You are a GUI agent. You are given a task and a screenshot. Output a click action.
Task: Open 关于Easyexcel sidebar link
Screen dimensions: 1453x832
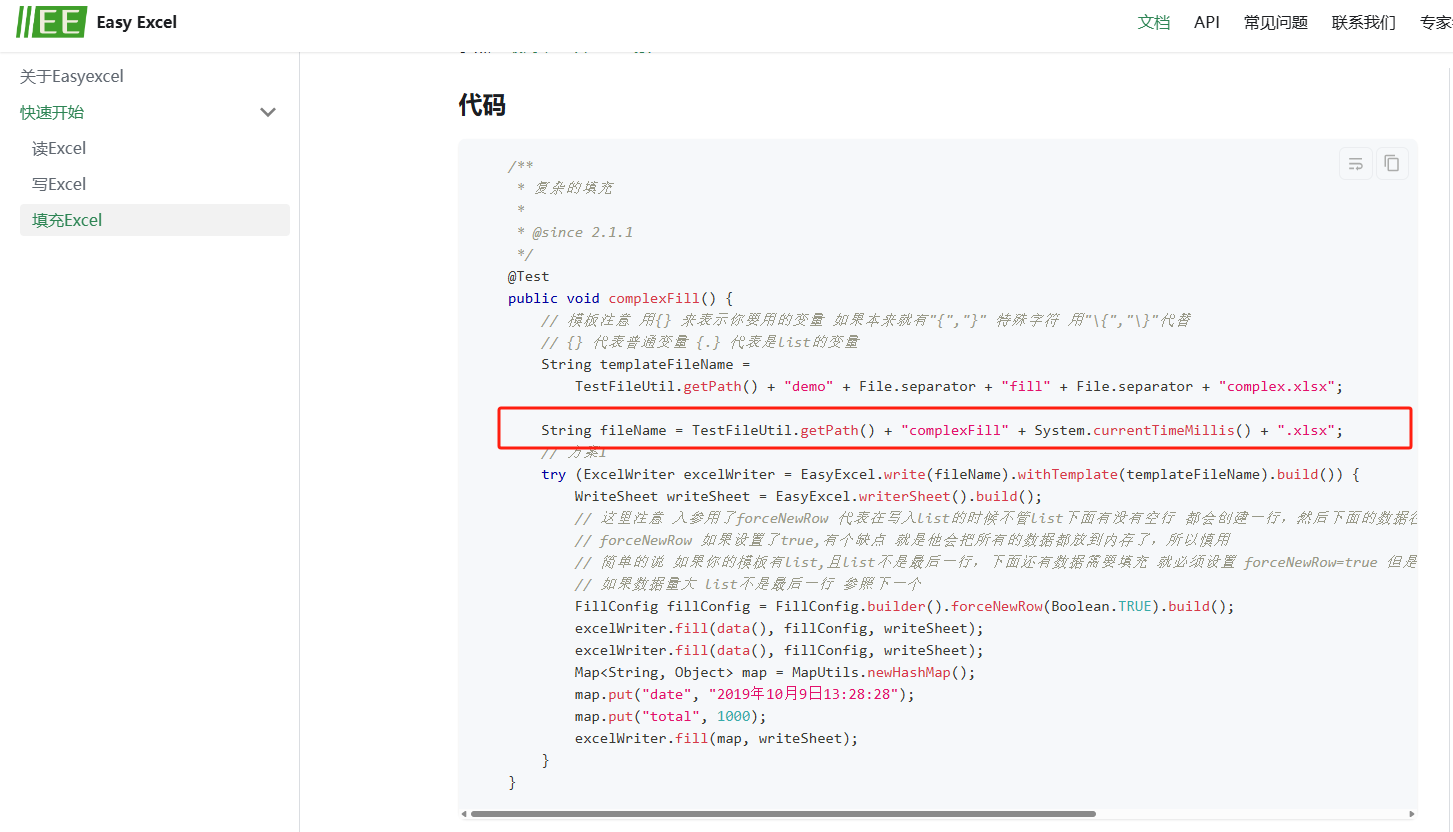click(x=72, y=76)
